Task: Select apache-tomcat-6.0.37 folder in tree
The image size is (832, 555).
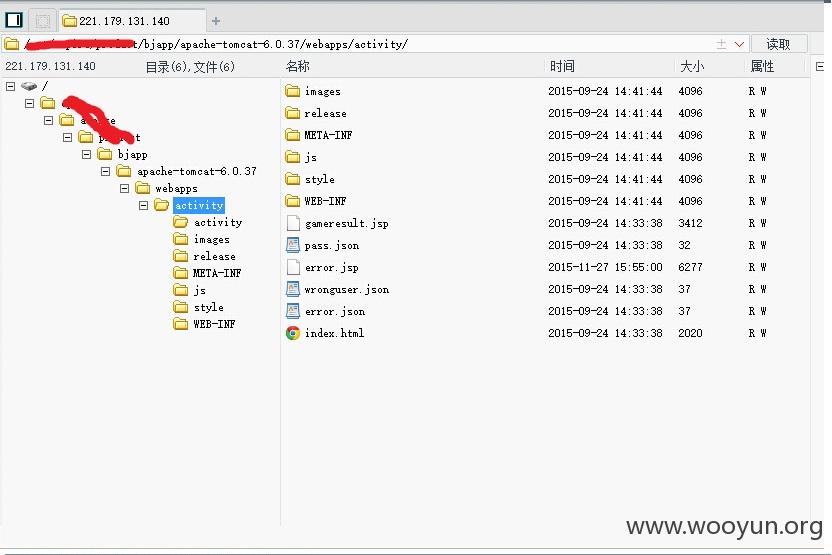Action: click(197, 171)
